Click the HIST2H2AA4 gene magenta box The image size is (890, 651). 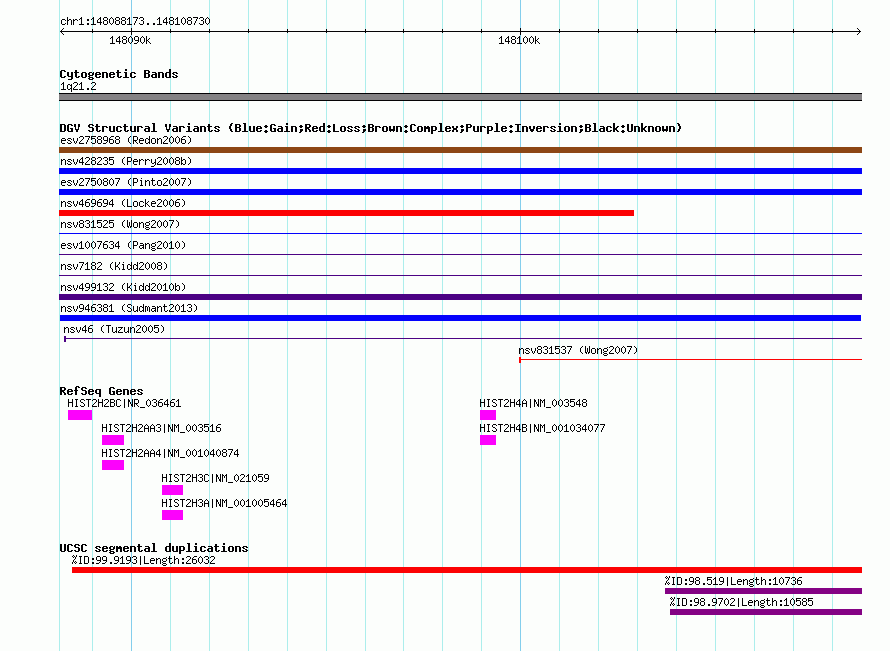113,465
